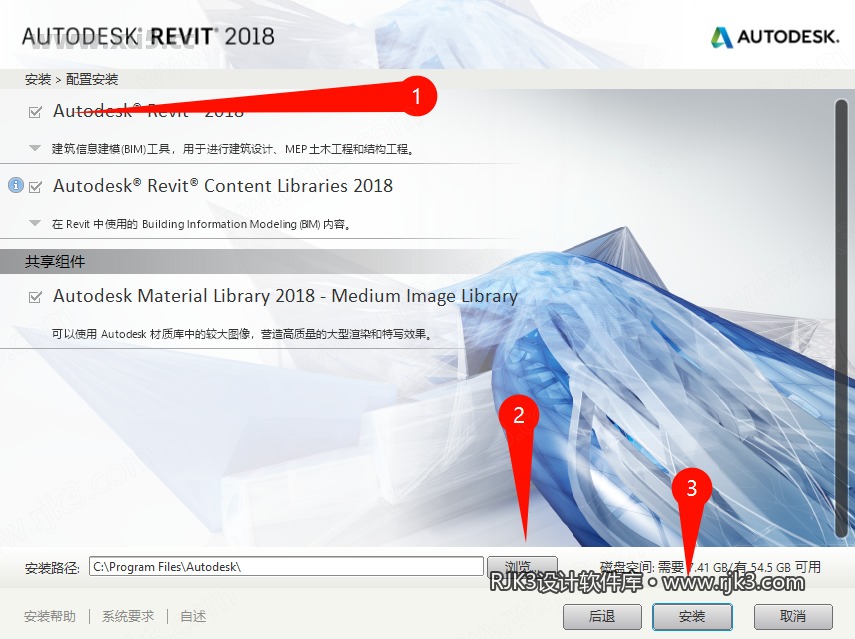Open the info icon beside Content Libraries
The image size is (855, 639).
click(16, 185)
